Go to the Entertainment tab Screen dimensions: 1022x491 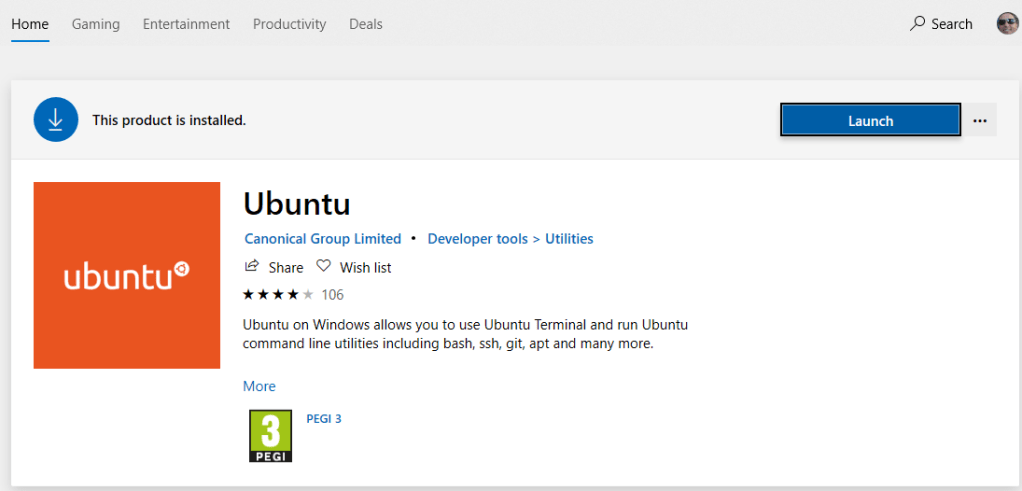pos(186,24)
